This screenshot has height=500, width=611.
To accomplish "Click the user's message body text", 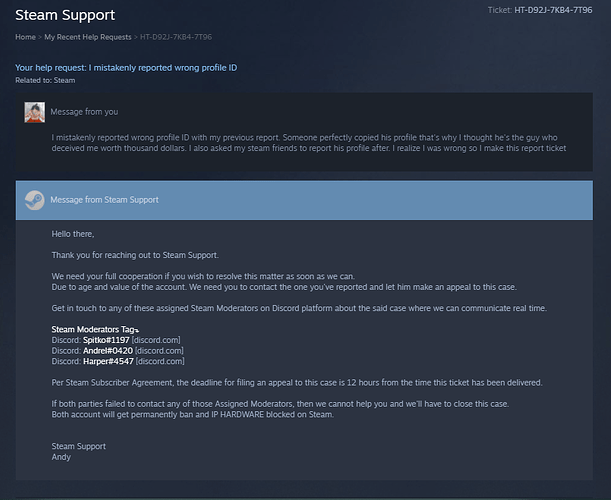I will point(309,143).
